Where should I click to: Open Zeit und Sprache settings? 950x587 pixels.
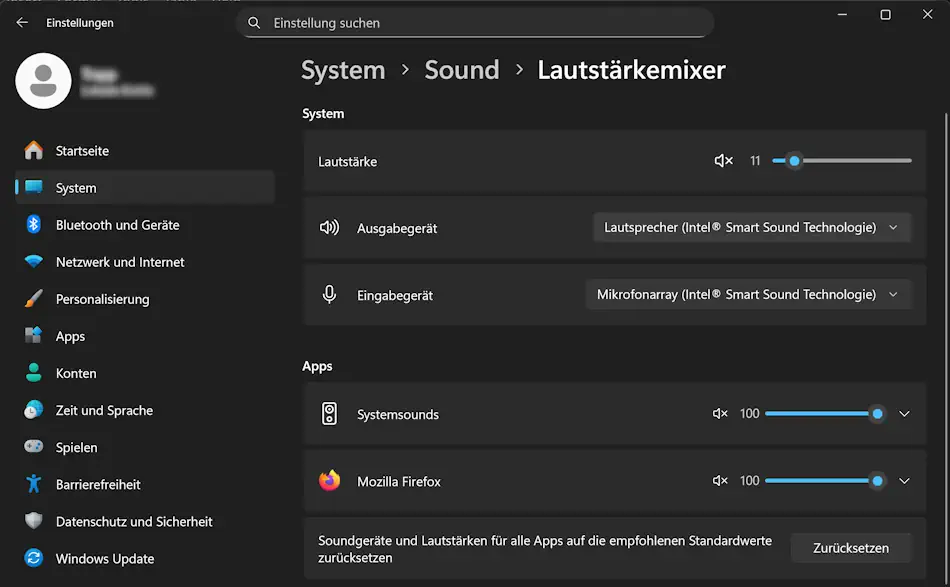tap(105, 410)
